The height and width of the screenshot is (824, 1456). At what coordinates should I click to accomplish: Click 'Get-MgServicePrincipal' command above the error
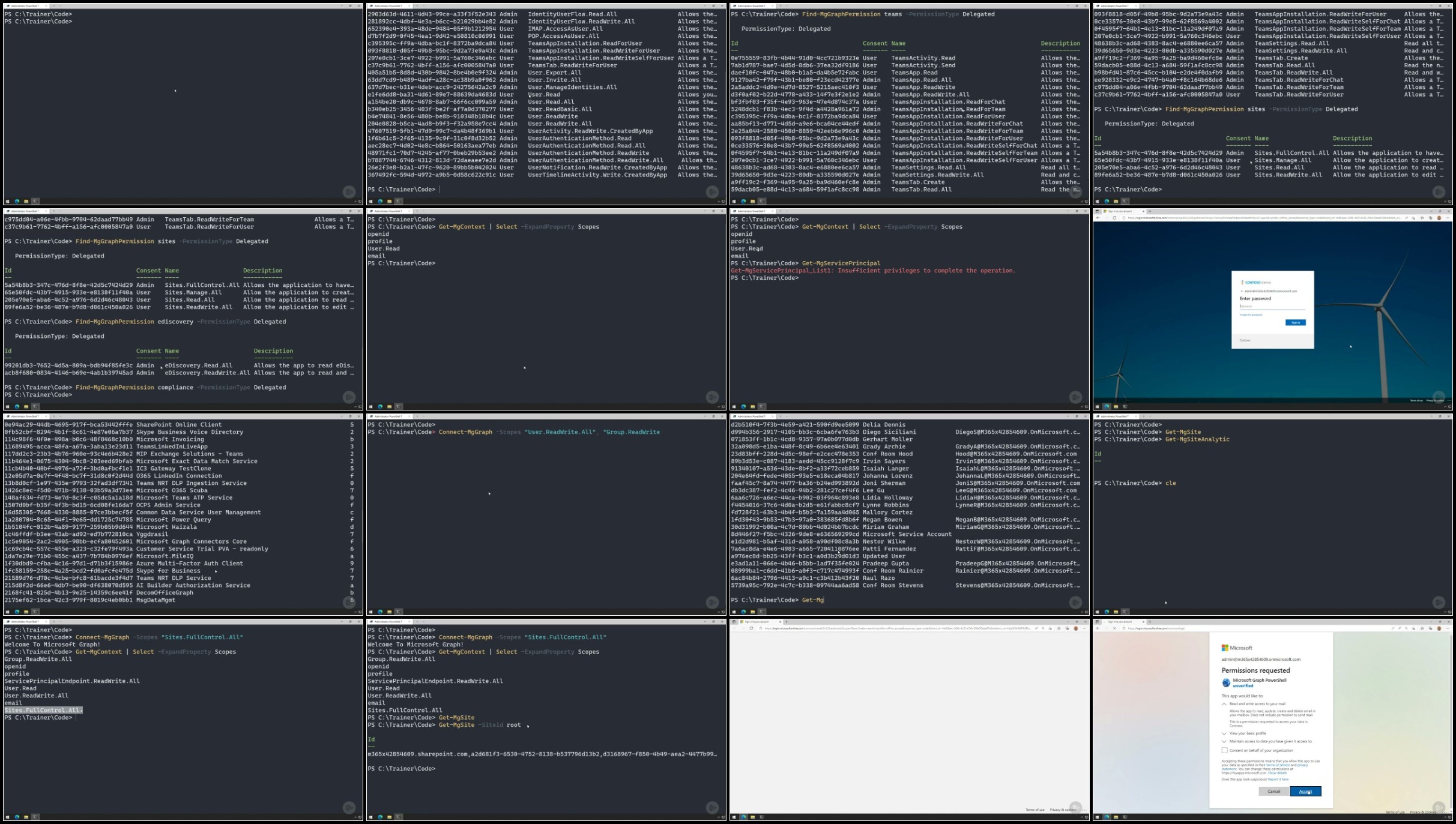point(841,263)
